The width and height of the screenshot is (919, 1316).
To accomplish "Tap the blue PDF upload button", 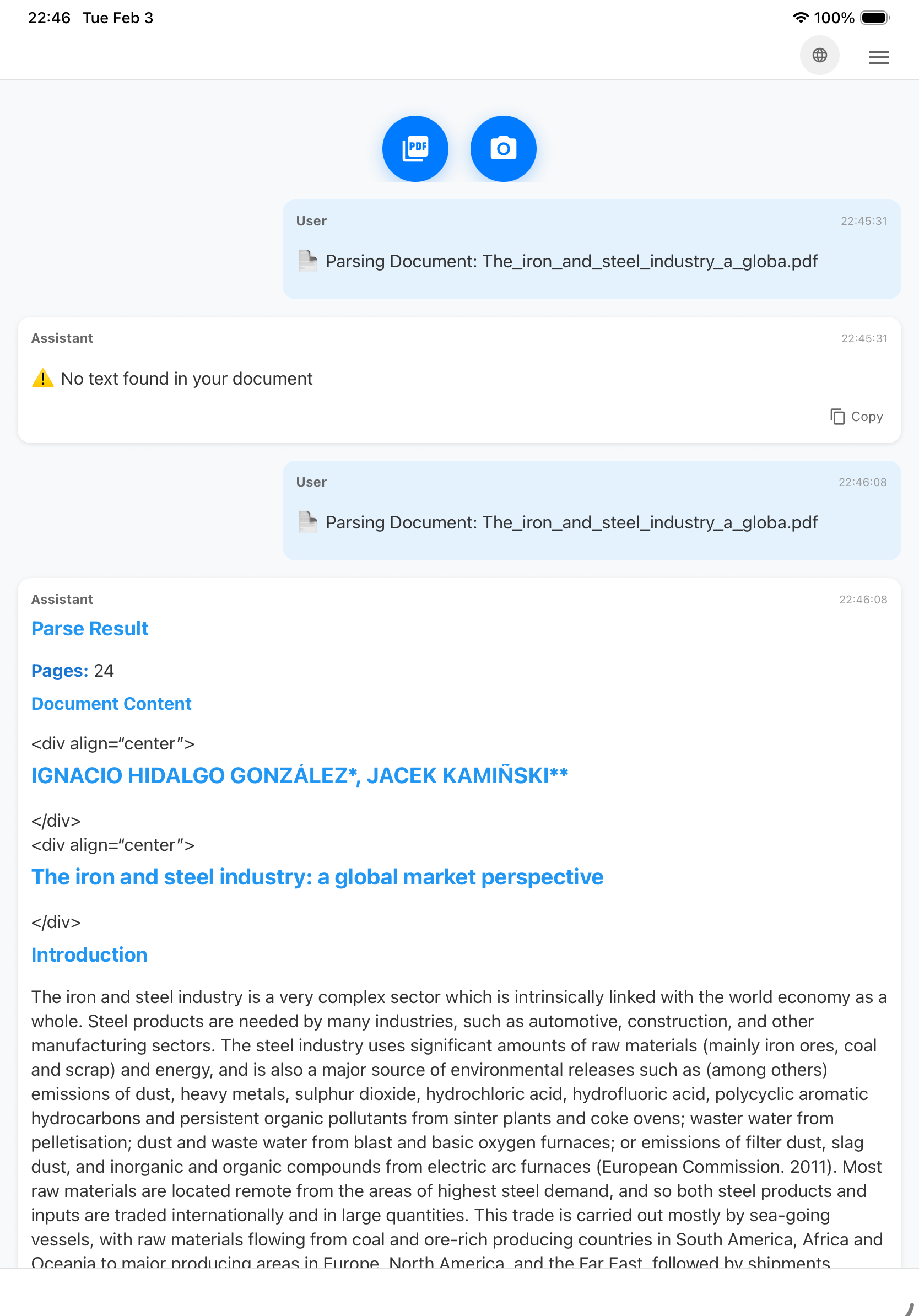I will tap(415, 149).
